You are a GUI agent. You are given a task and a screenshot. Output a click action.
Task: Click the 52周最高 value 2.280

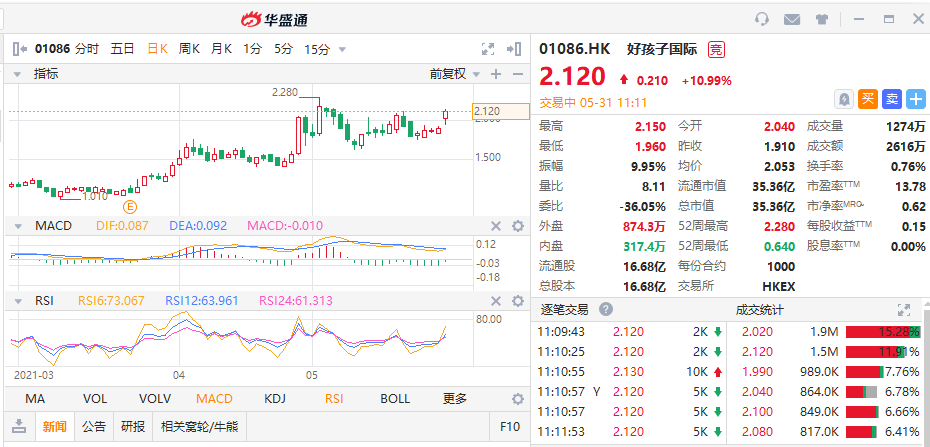click(x=777, y=226)
